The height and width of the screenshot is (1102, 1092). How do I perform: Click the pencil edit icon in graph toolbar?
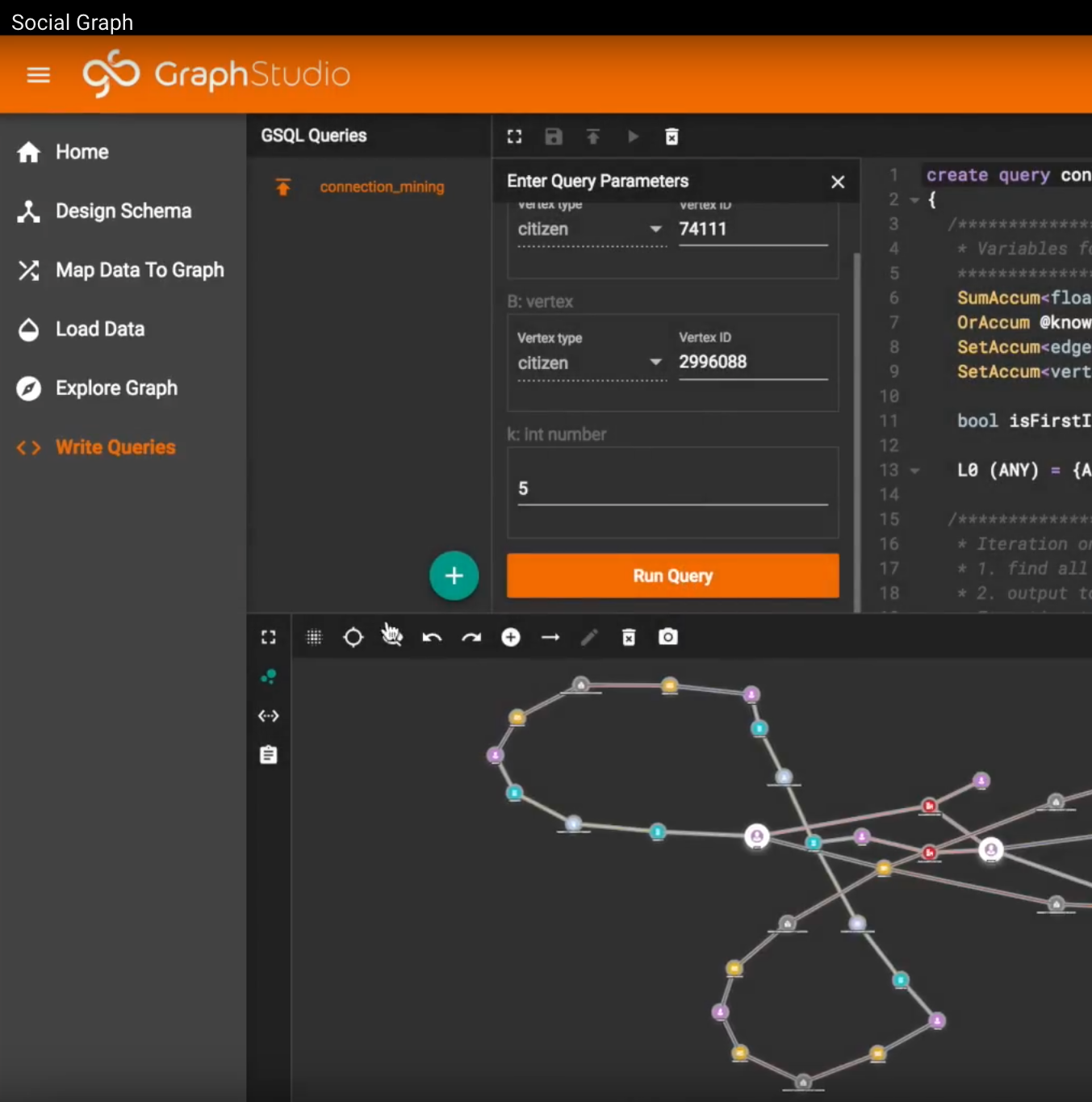pyautogui.click(x=590, y=638)
